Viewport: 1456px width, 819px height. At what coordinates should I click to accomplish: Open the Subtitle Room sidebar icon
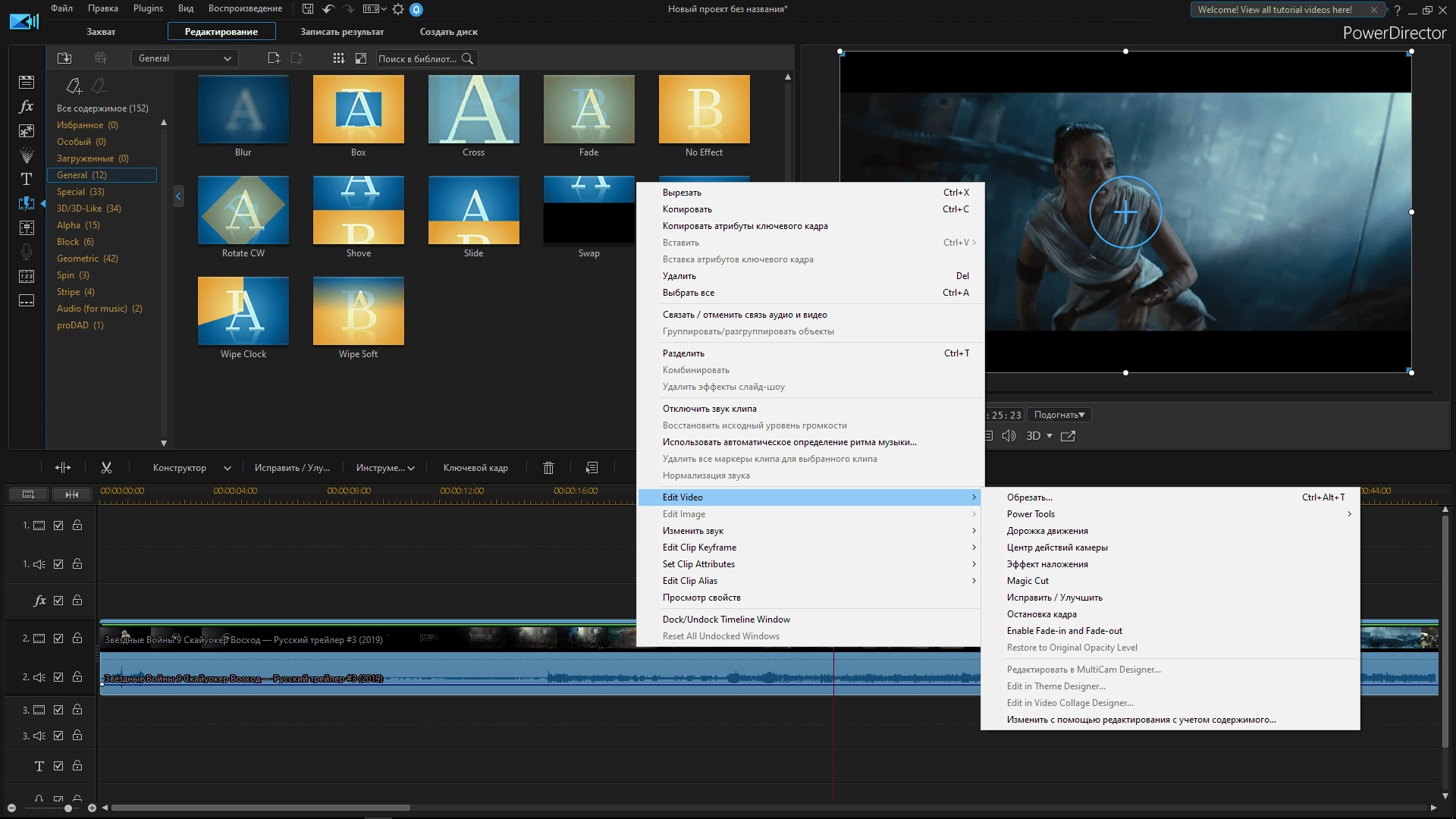(27, 300)
